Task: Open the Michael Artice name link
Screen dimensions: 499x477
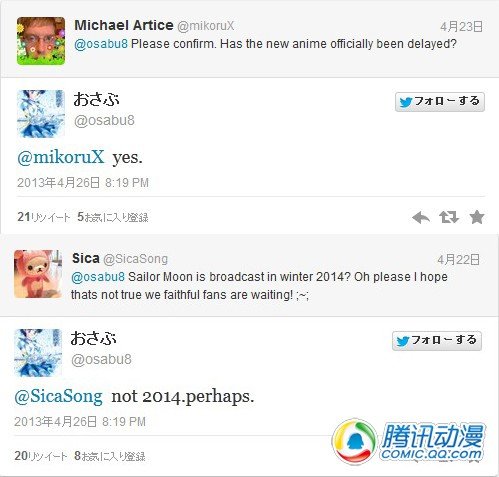Action: tap(124, 25)
